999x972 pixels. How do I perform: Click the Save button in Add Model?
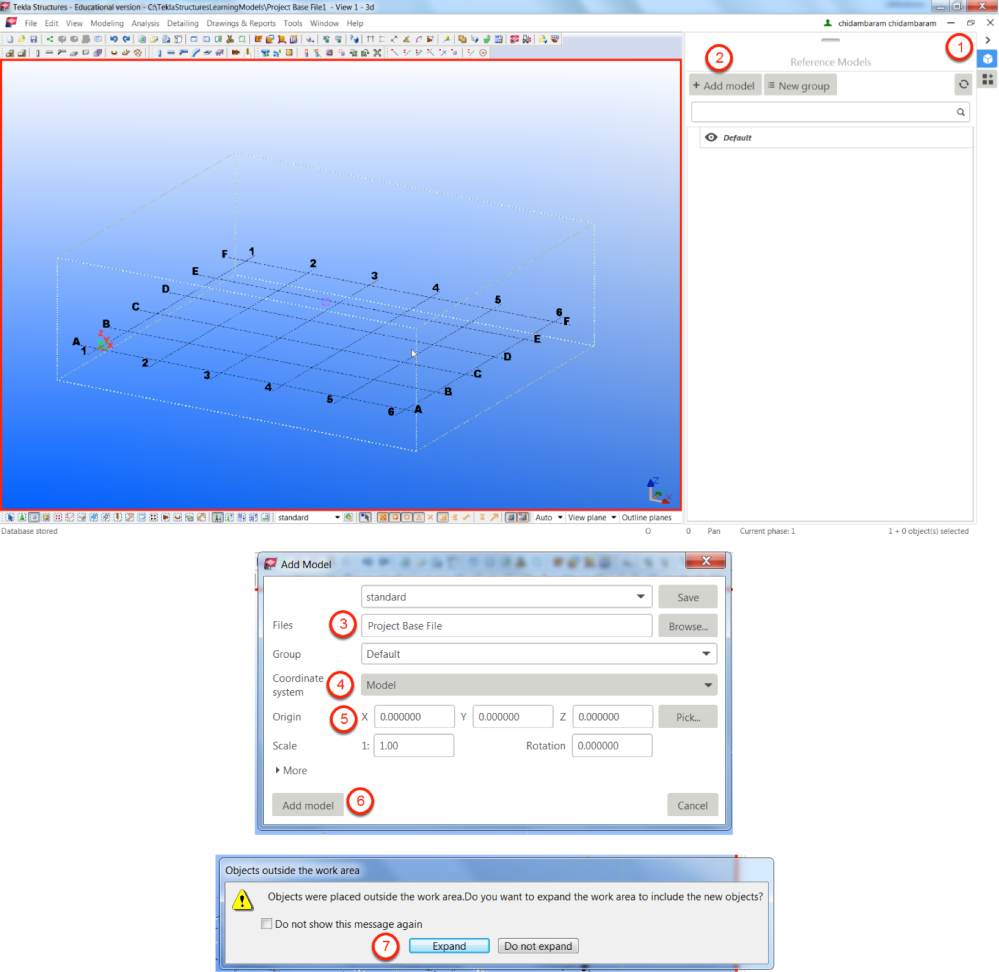pos(688,597)
